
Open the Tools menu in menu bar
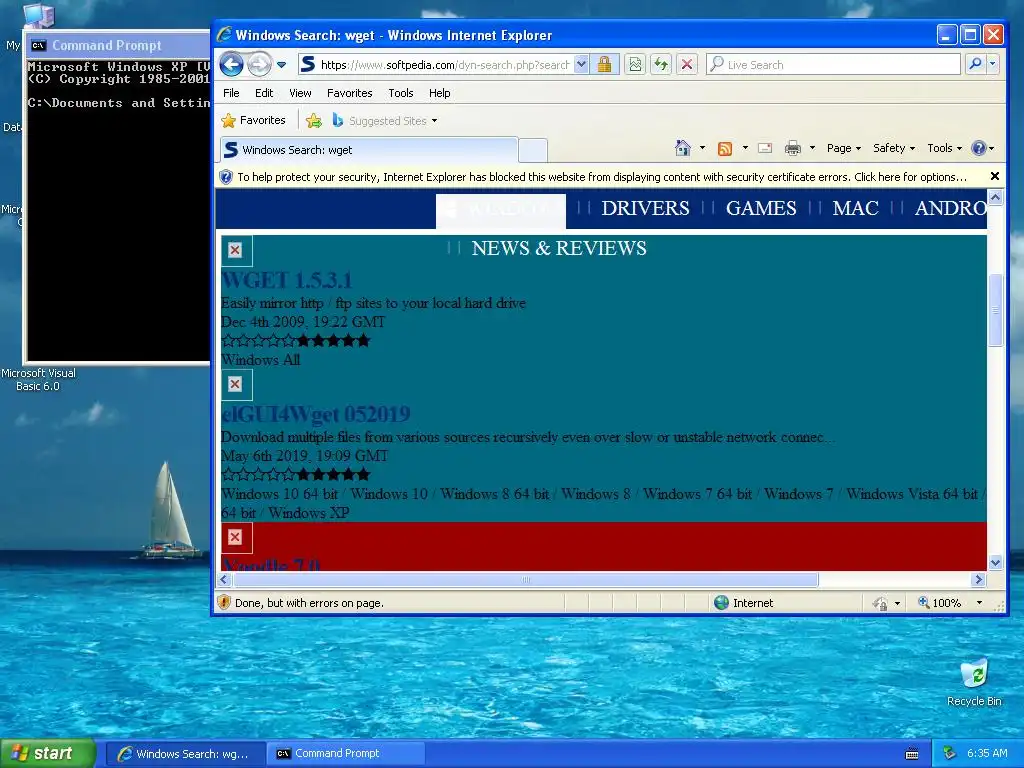[400, 93]
